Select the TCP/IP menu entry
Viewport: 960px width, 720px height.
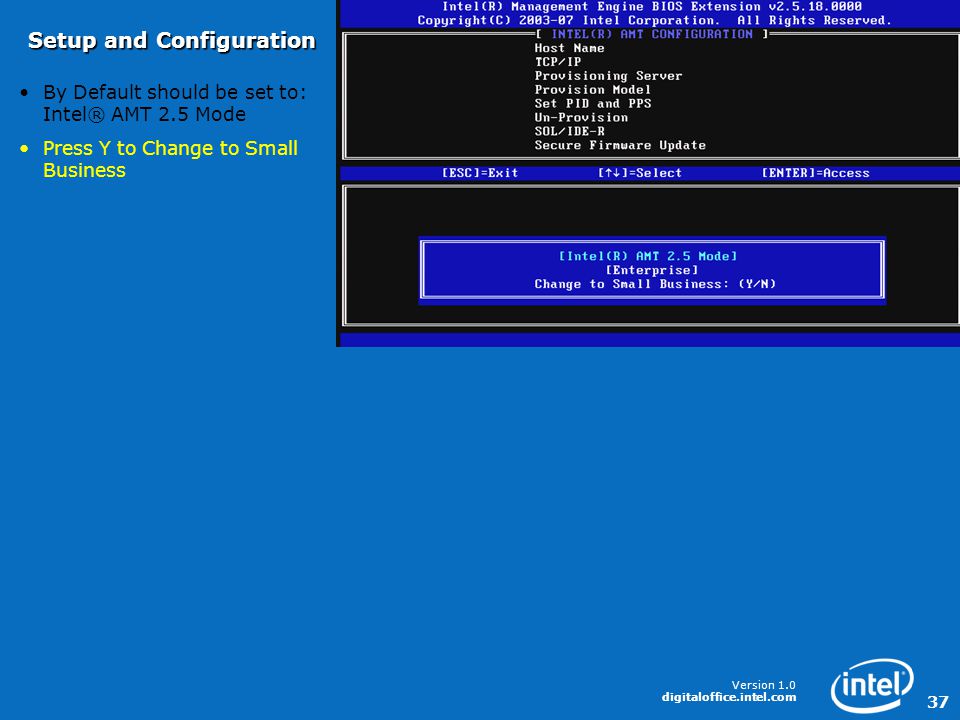558,62
